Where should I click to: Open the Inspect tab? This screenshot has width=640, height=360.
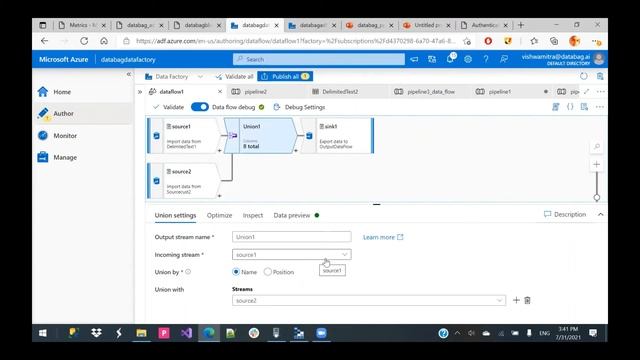[253, 215]
